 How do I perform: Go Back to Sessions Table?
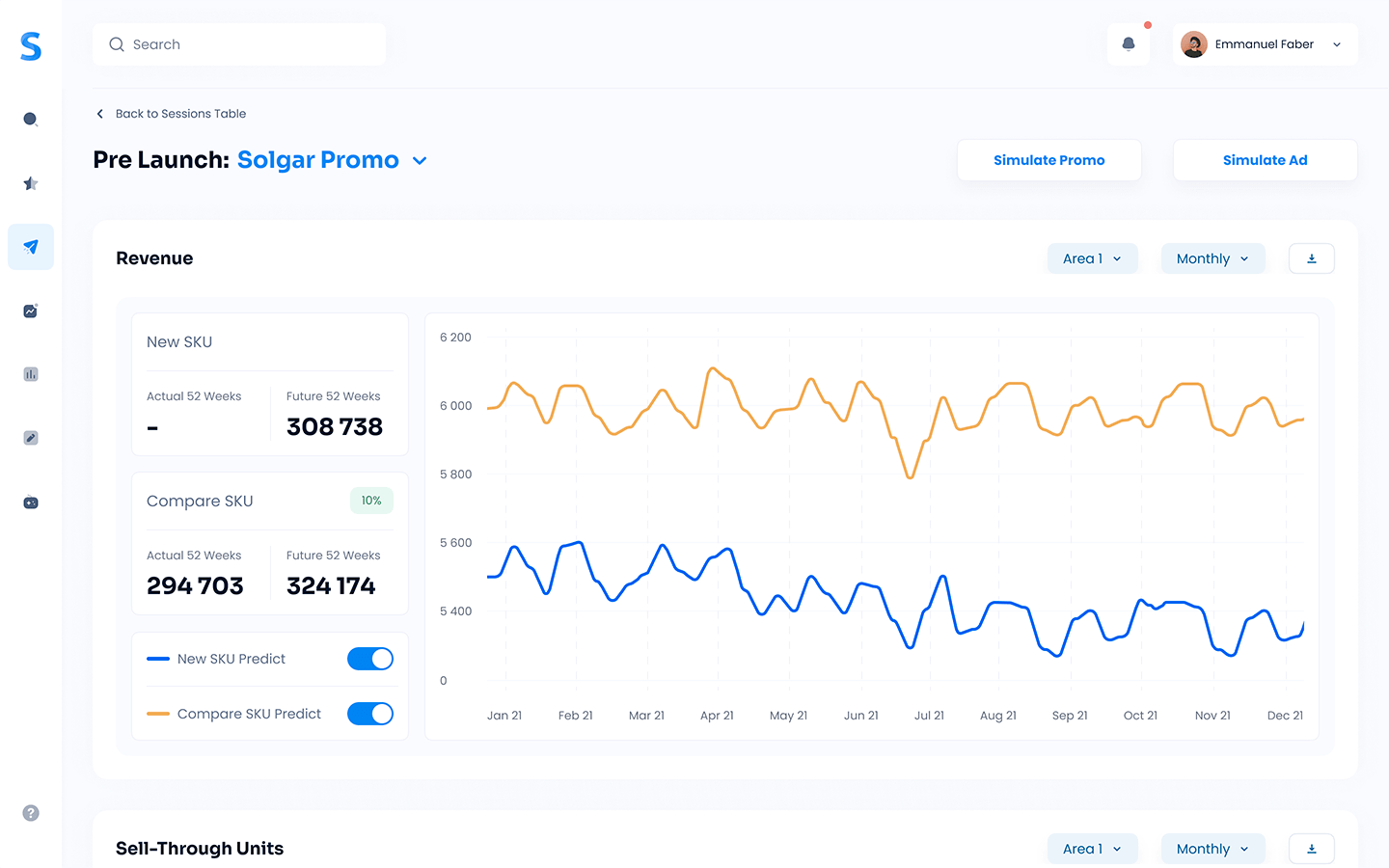180,114
